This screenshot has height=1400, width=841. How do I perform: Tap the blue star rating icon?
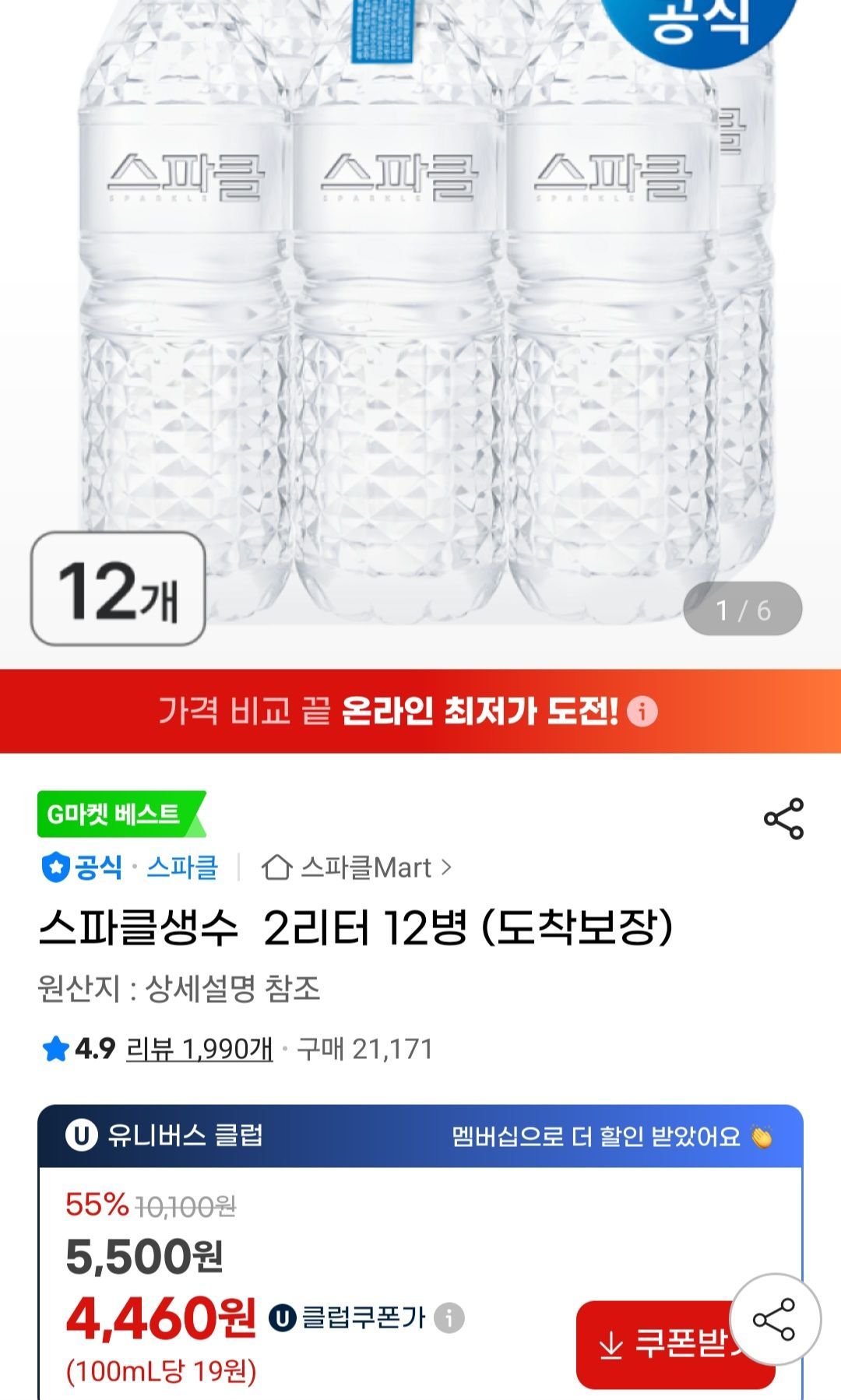(x=55, y=1049)
